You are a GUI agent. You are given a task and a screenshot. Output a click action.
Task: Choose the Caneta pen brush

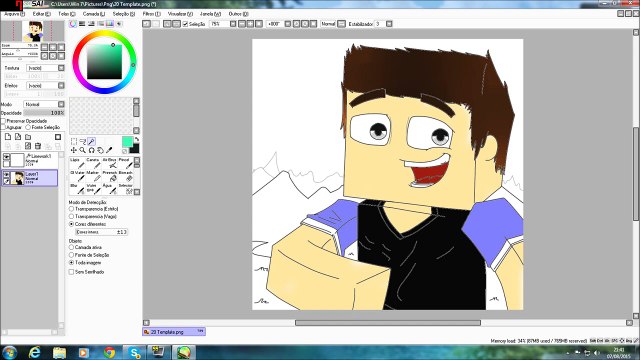93,163
